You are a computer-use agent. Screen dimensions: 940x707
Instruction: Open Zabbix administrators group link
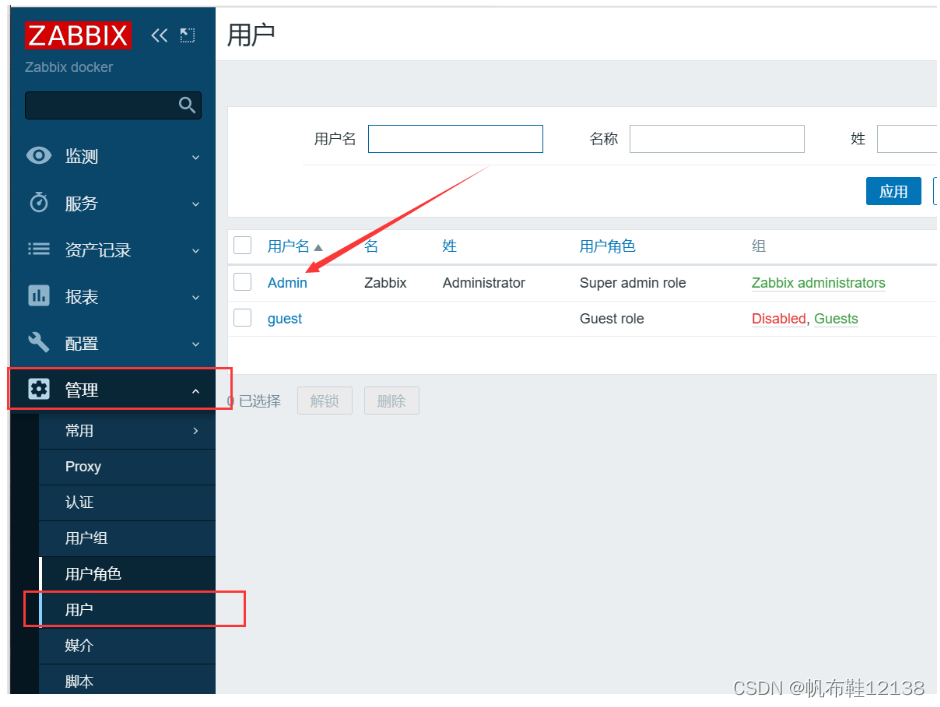818,282
